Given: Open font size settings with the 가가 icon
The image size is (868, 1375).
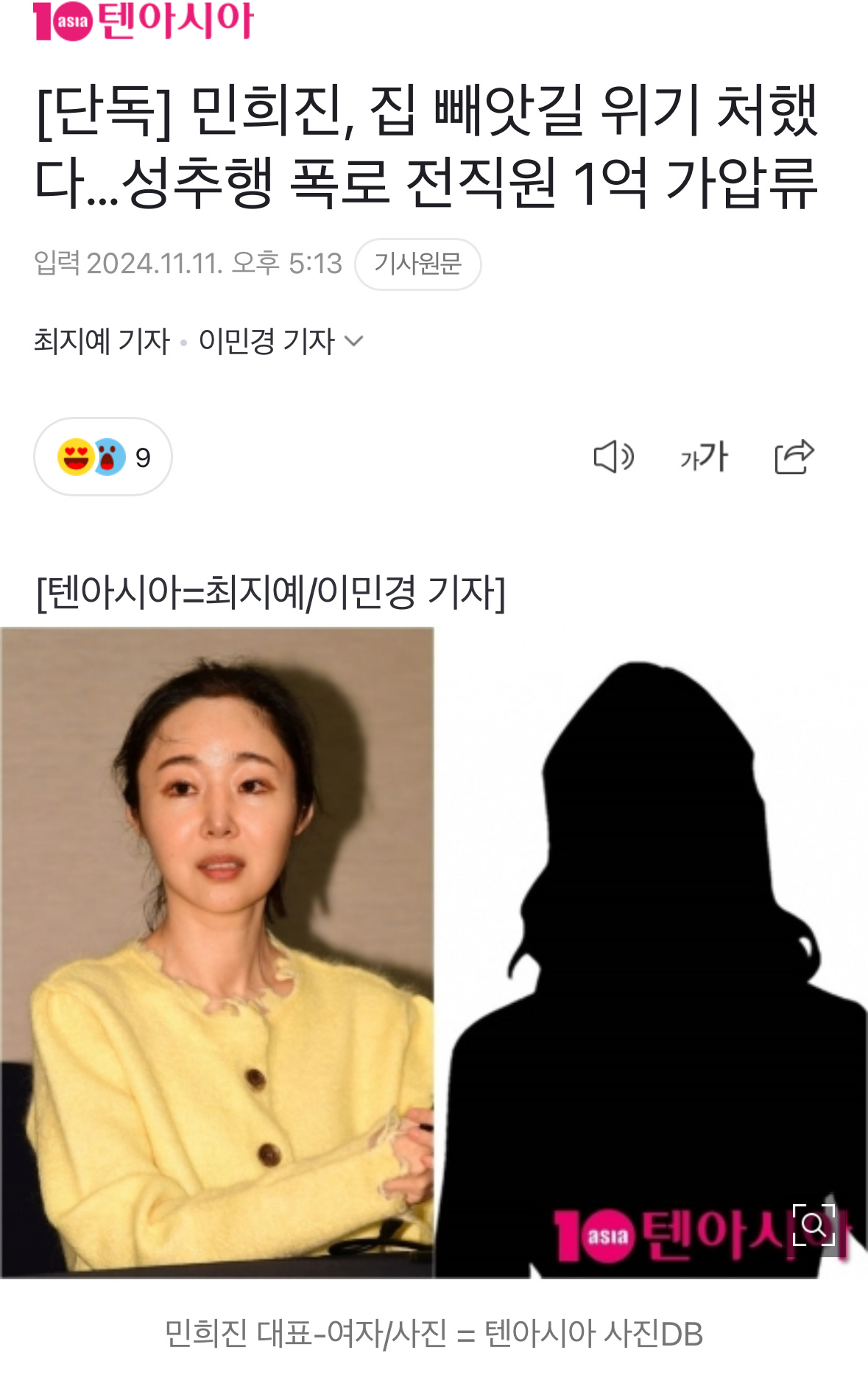Looking at the screenshot, I should click(x=704, y=457).
